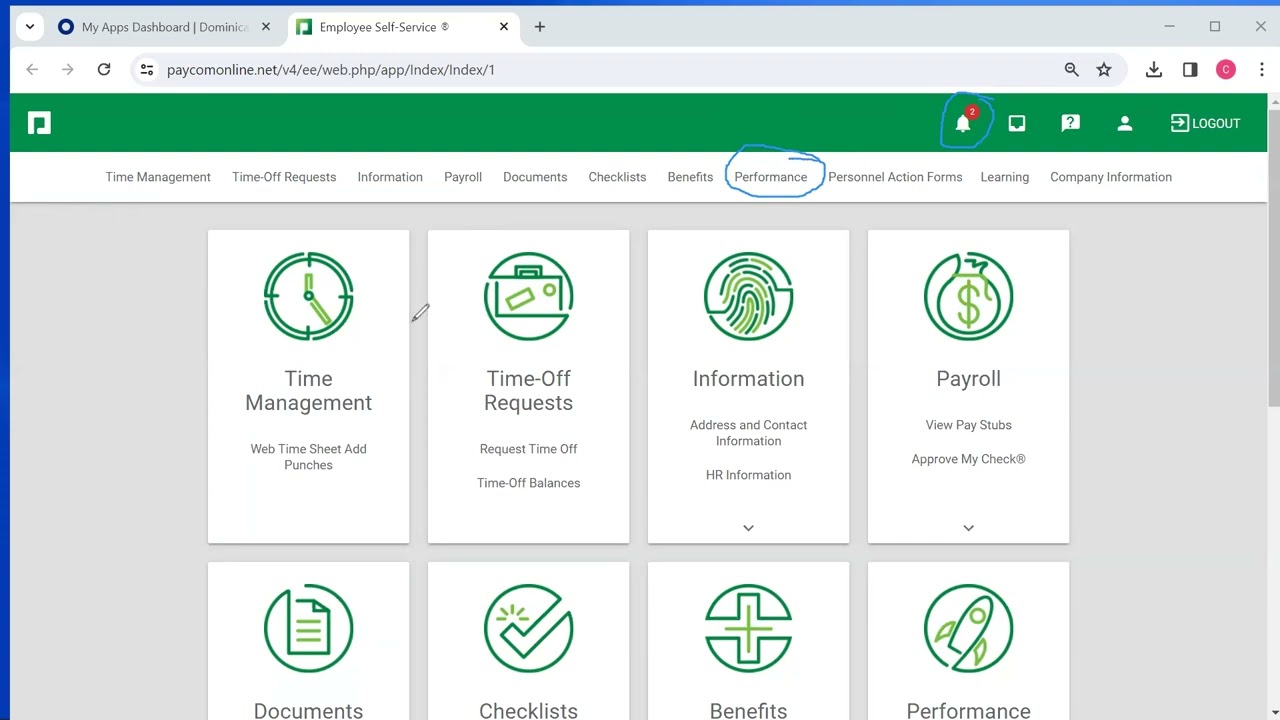Click the Checklists checkmark icon
This screenshot has height=720, width=1280.
[528, 628]
